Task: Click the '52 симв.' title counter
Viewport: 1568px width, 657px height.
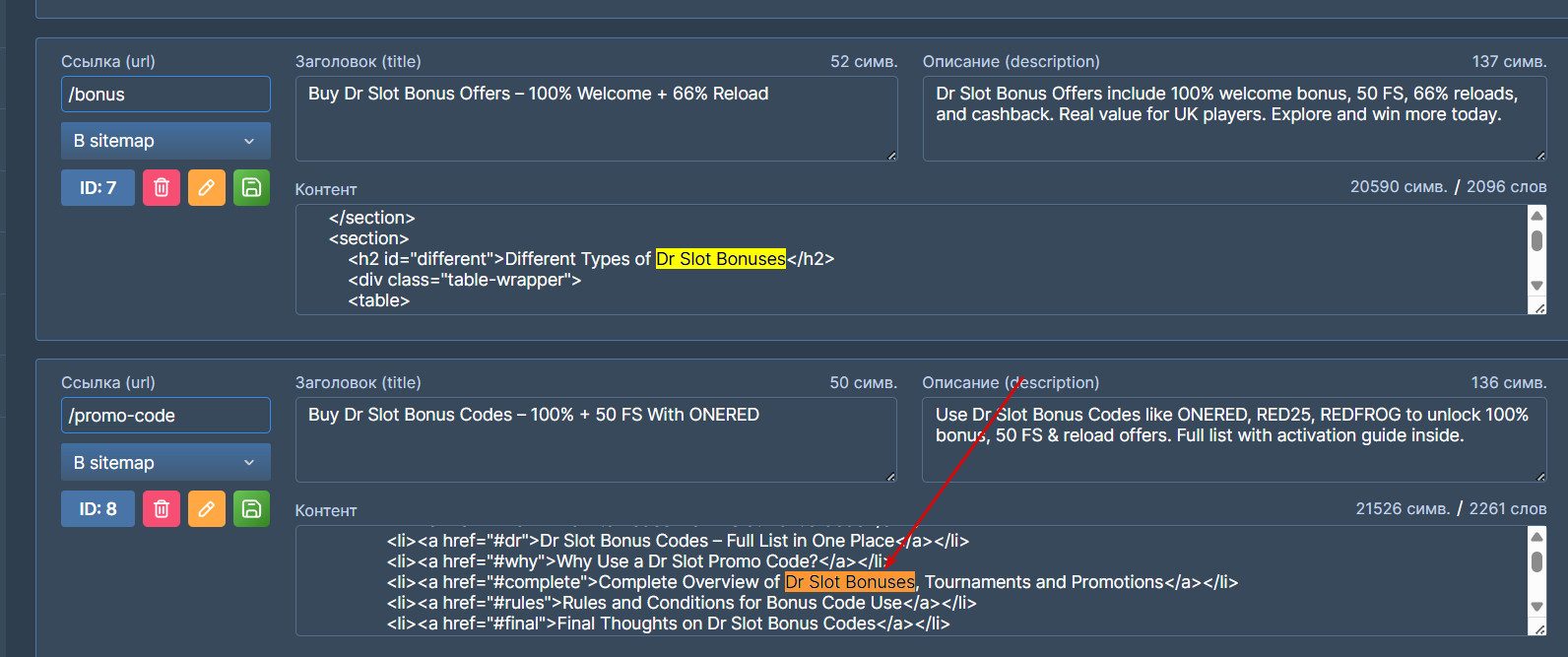Action: coord(864,61)
